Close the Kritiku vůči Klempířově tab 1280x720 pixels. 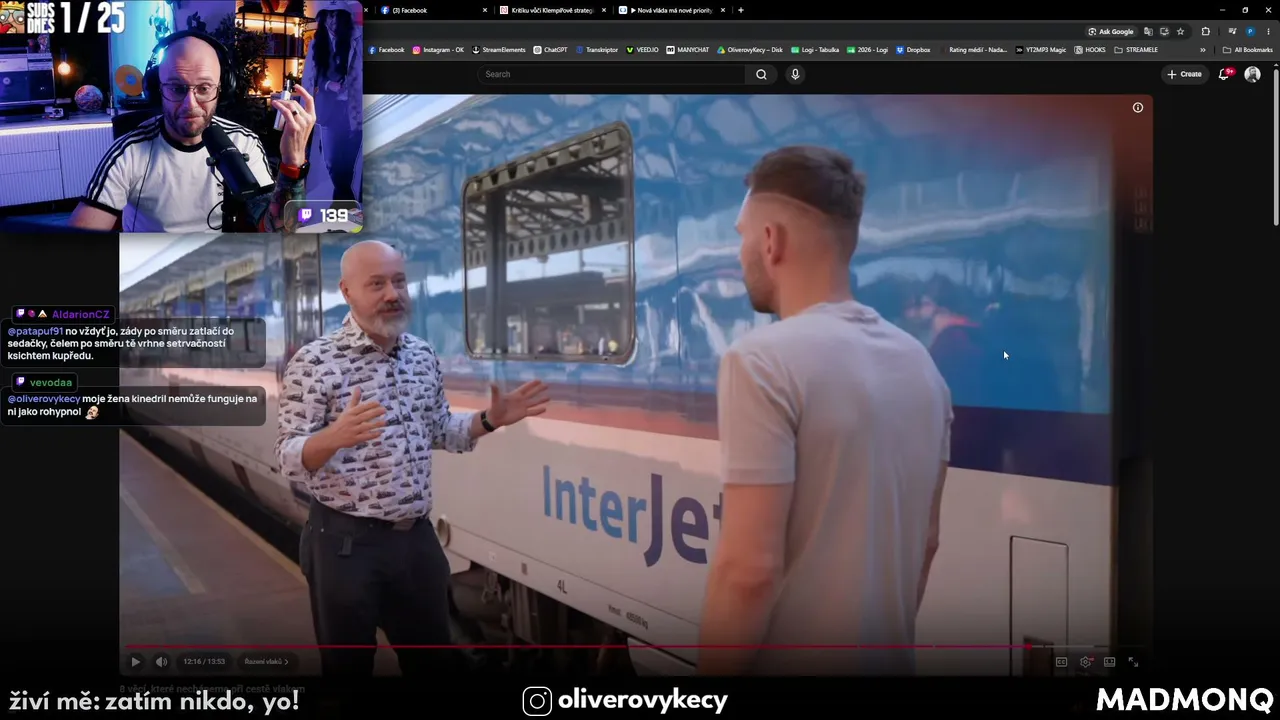pyautogui.click(x=603, y=10)
